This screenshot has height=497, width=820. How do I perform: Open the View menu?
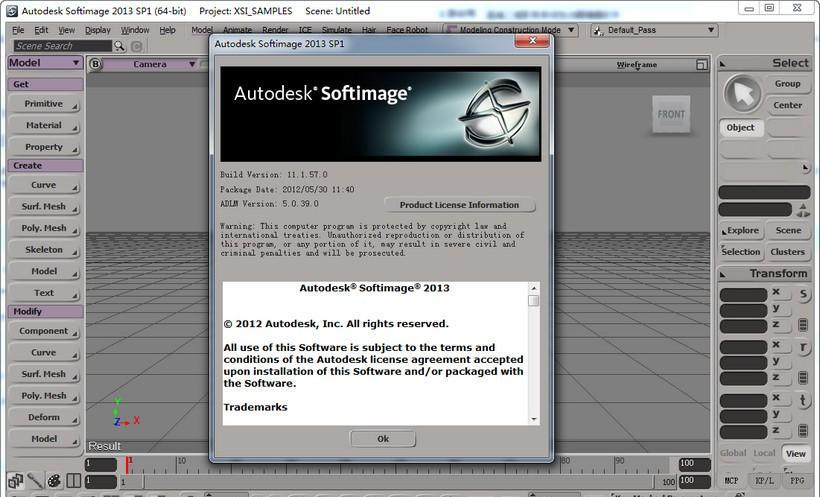[x=66, y=30]
